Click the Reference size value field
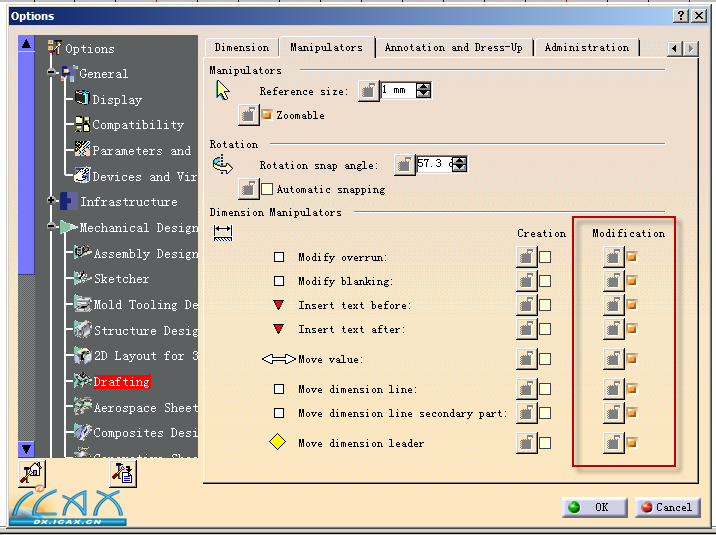The width and height of the screenshot is (716, 535). 398,90
